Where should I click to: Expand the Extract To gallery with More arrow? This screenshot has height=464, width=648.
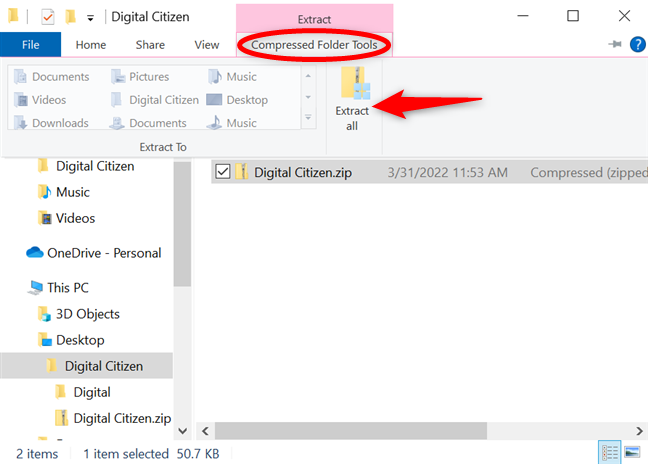click(308, 118)
